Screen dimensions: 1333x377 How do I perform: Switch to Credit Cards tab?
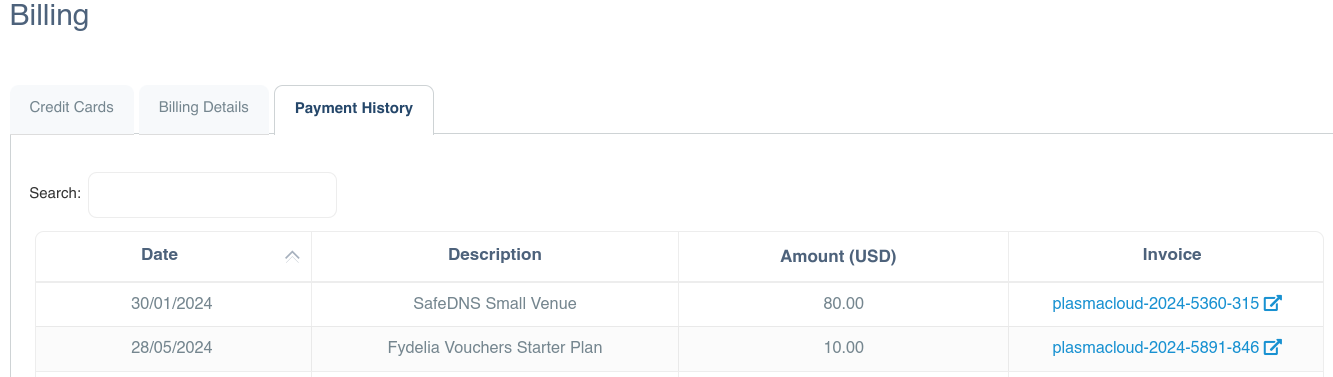click(x=72, y=108)
